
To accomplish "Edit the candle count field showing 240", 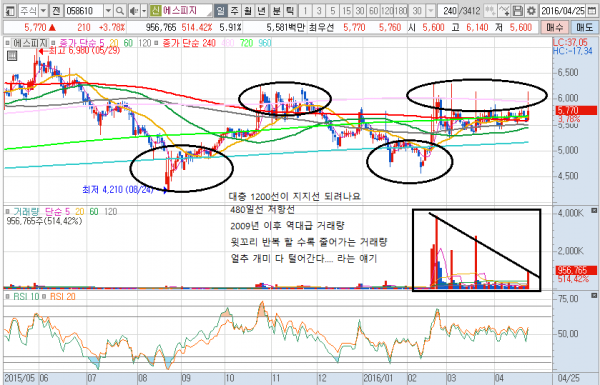I will tap(449, 11).
